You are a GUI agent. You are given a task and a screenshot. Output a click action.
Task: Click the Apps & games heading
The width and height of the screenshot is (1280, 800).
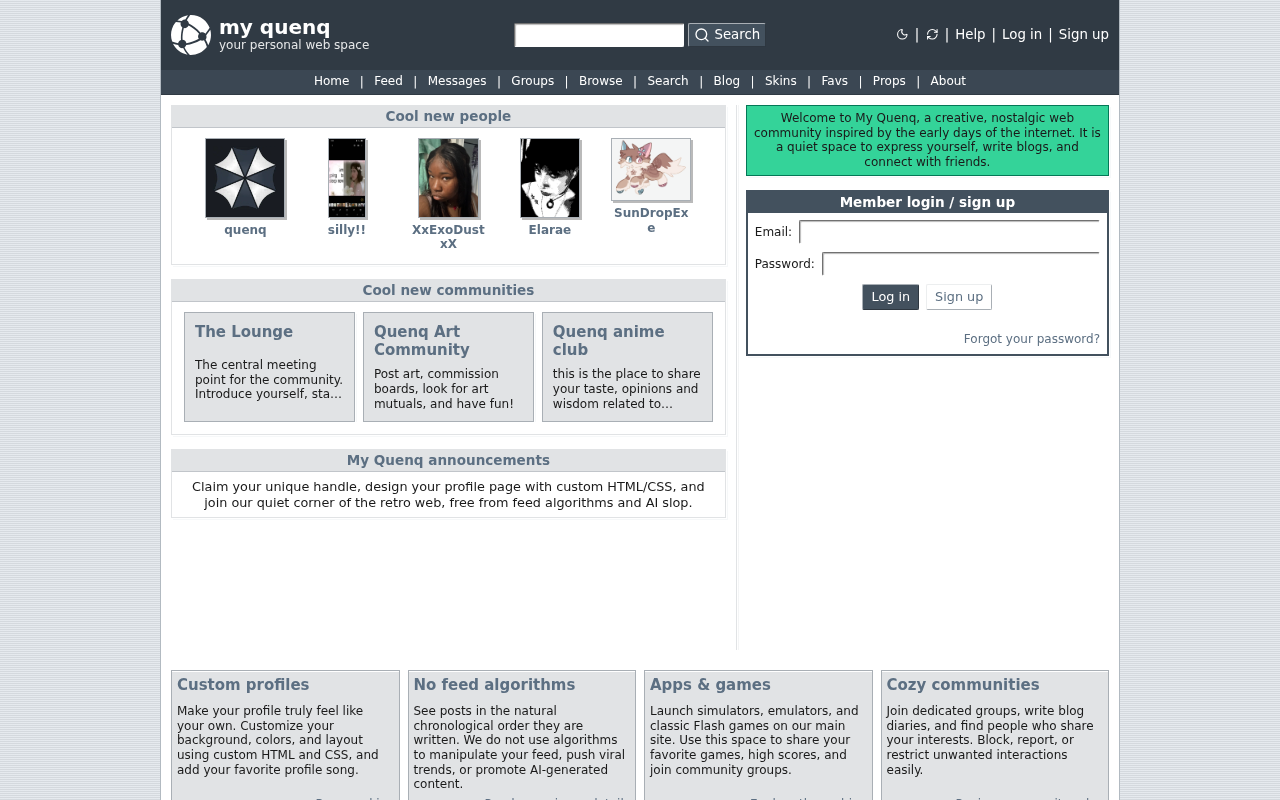click(x=710, y=685)
